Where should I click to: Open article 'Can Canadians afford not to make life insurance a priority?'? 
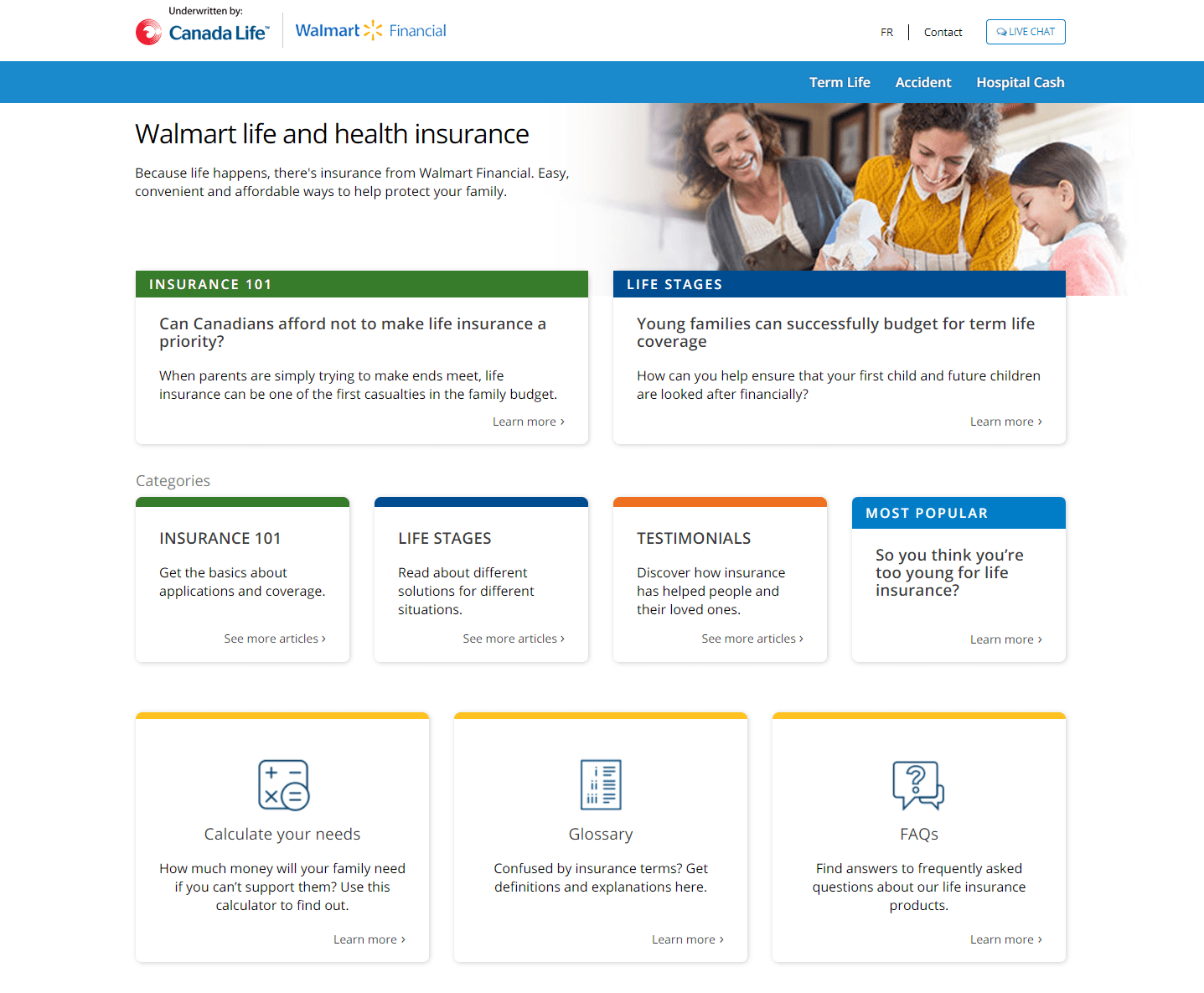(353, 333)
